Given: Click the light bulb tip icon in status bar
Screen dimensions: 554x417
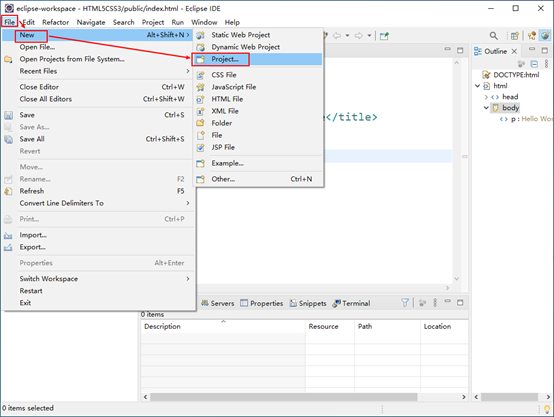Looking at the screenshot, I should point(547,409).
